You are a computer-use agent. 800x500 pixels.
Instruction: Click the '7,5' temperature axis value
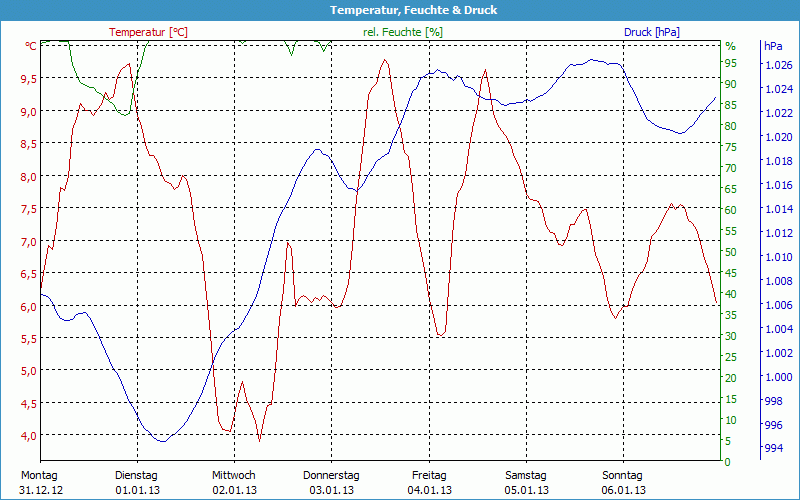coord(28,209)
